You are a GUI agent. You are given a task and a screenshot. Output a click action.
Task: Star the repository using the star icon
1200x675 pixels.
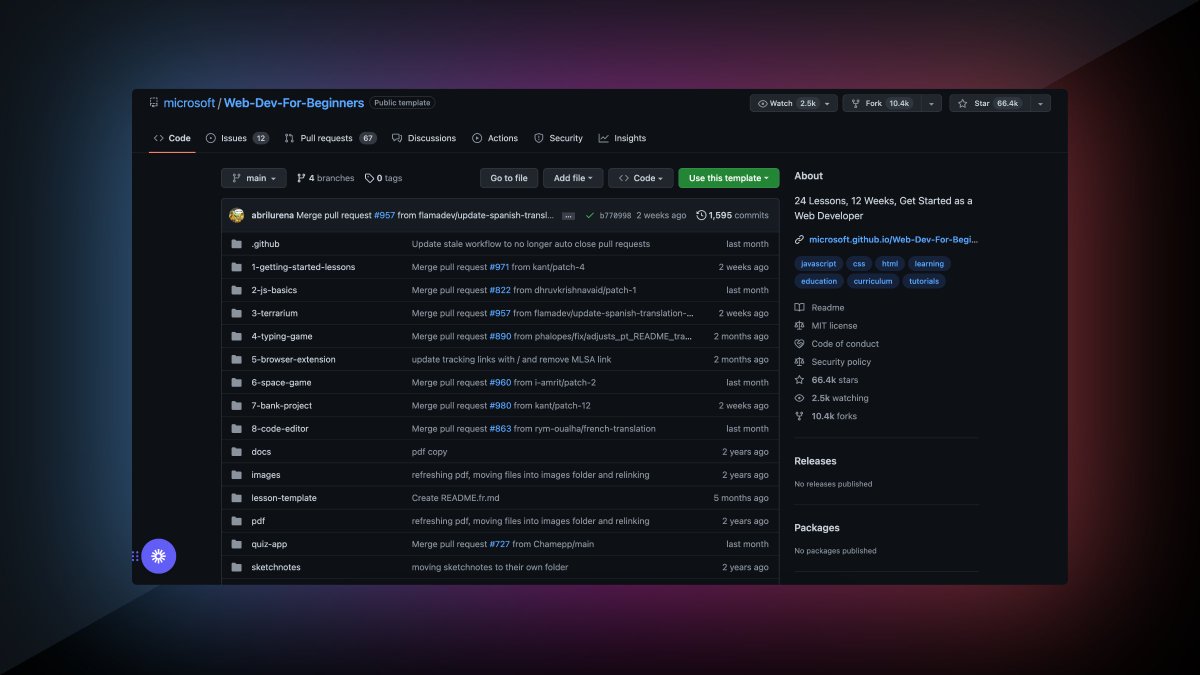(963, 102)
